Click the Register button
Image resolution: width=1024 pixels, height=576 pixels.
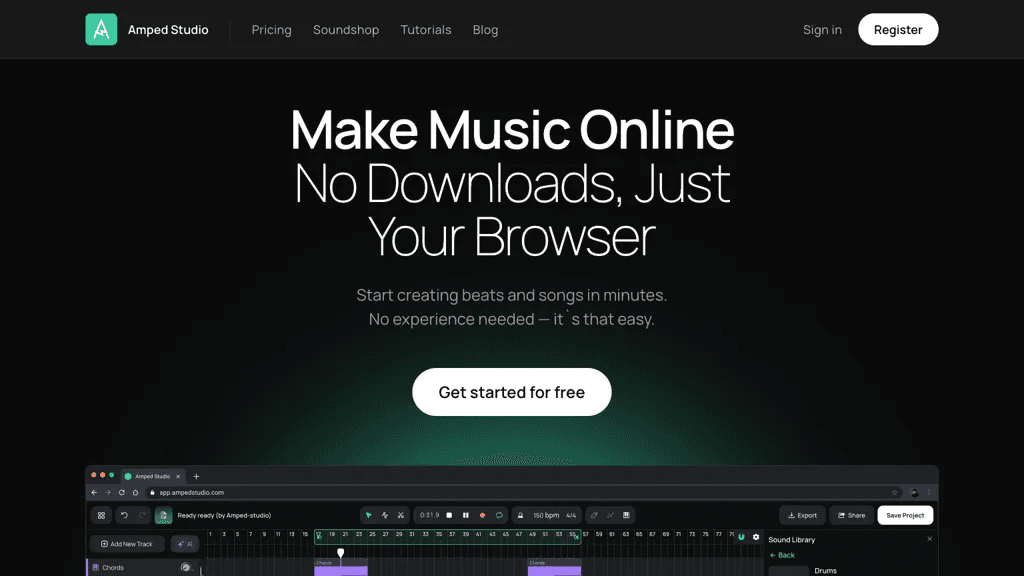point(898,29)
